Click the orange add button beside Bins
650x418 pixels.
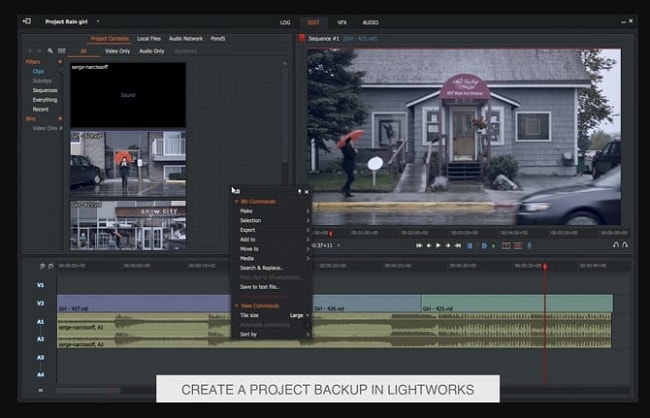60,119
